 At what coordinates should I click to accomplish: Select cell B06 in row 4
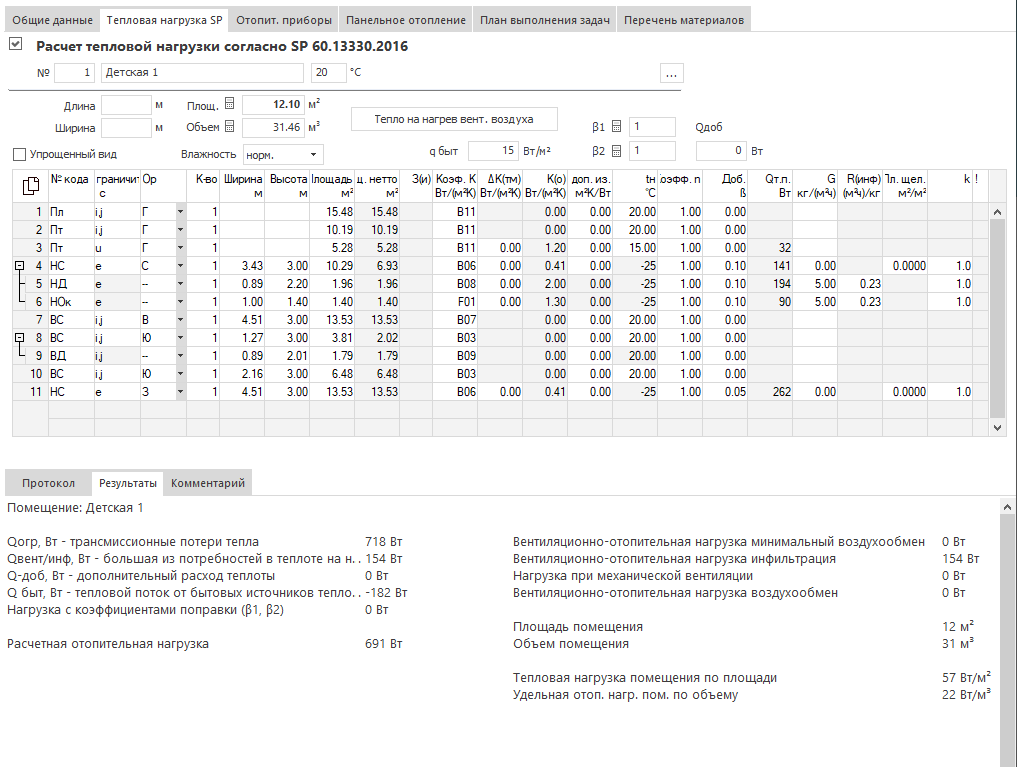coord(455,266)
